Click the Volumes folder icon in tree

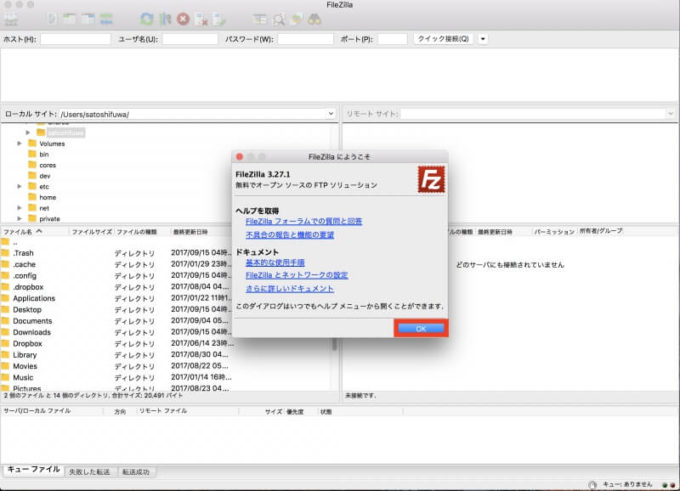(x=32, y=143)
